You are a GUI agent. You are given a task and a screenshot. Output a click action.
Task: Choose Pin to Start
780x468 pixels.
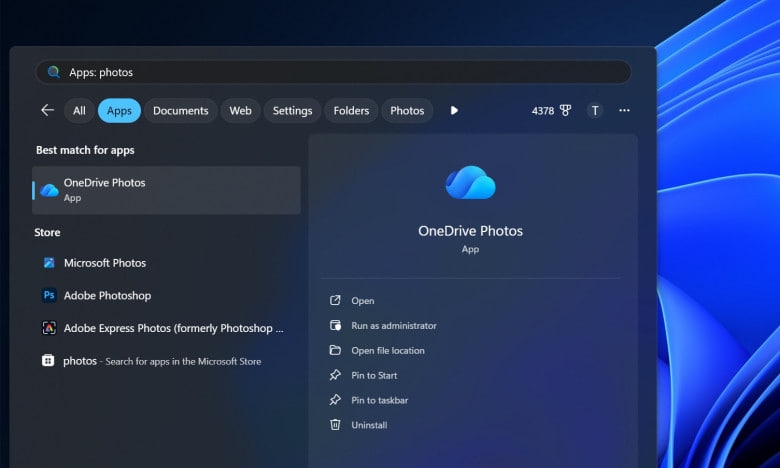[x=374, y=375]
